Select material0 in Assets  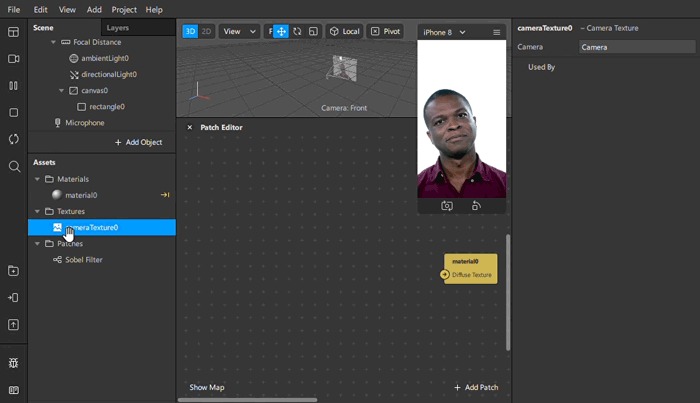[102, 195]
